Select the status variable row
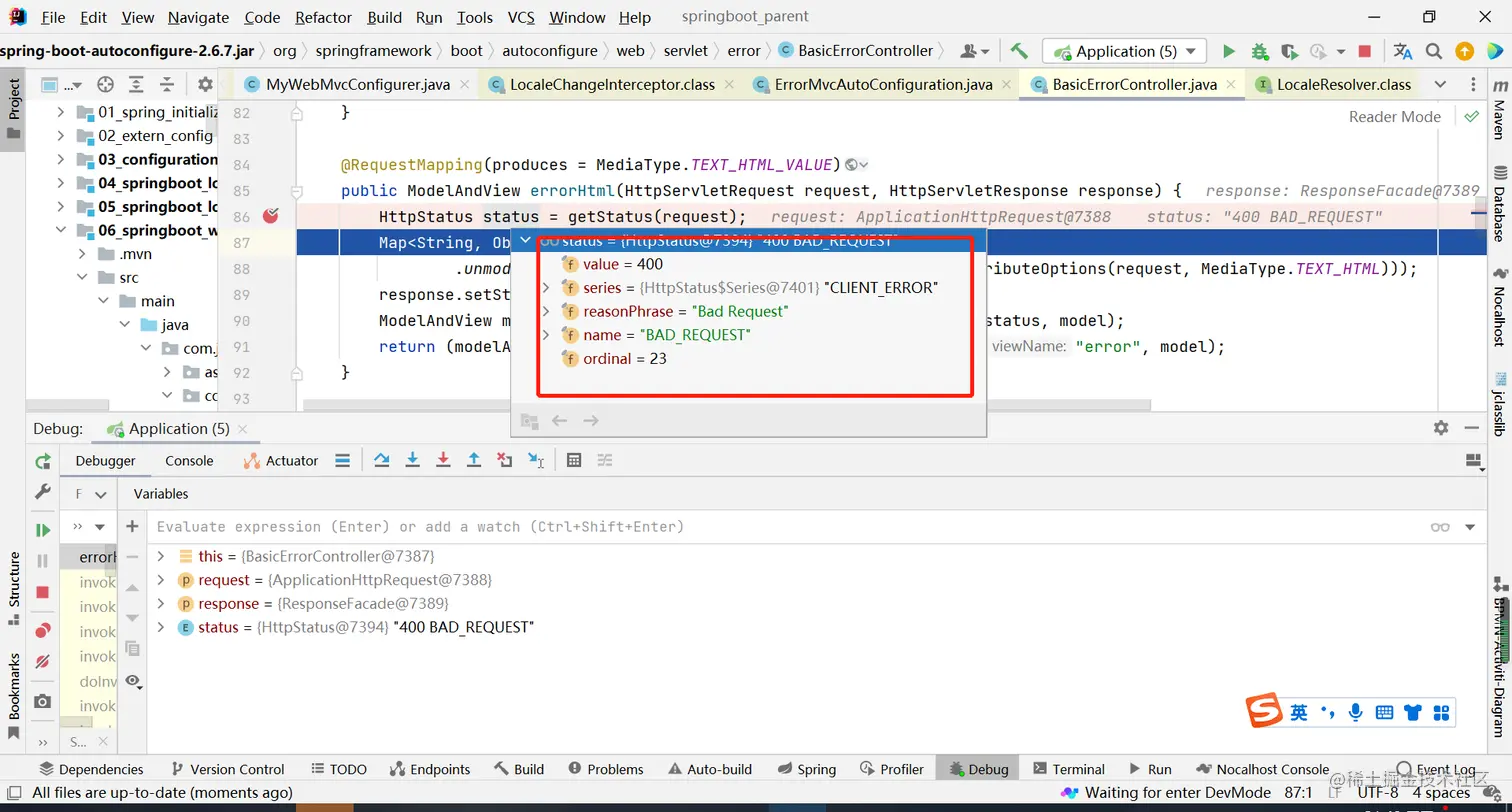Screen dimensions: 1512x812 click(x=816, y=627)
